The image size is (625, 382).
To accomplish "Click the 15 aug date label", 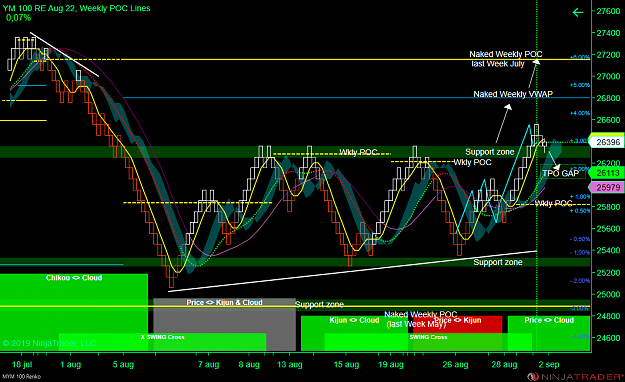I will (346, 364).
